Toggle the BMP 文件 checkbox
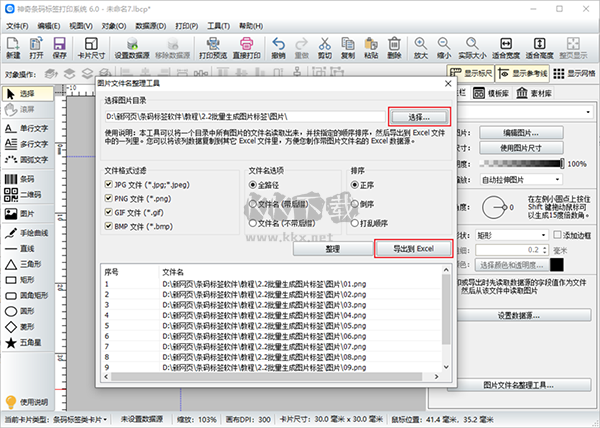Screen dimensions: 600x428 point(110,227)
